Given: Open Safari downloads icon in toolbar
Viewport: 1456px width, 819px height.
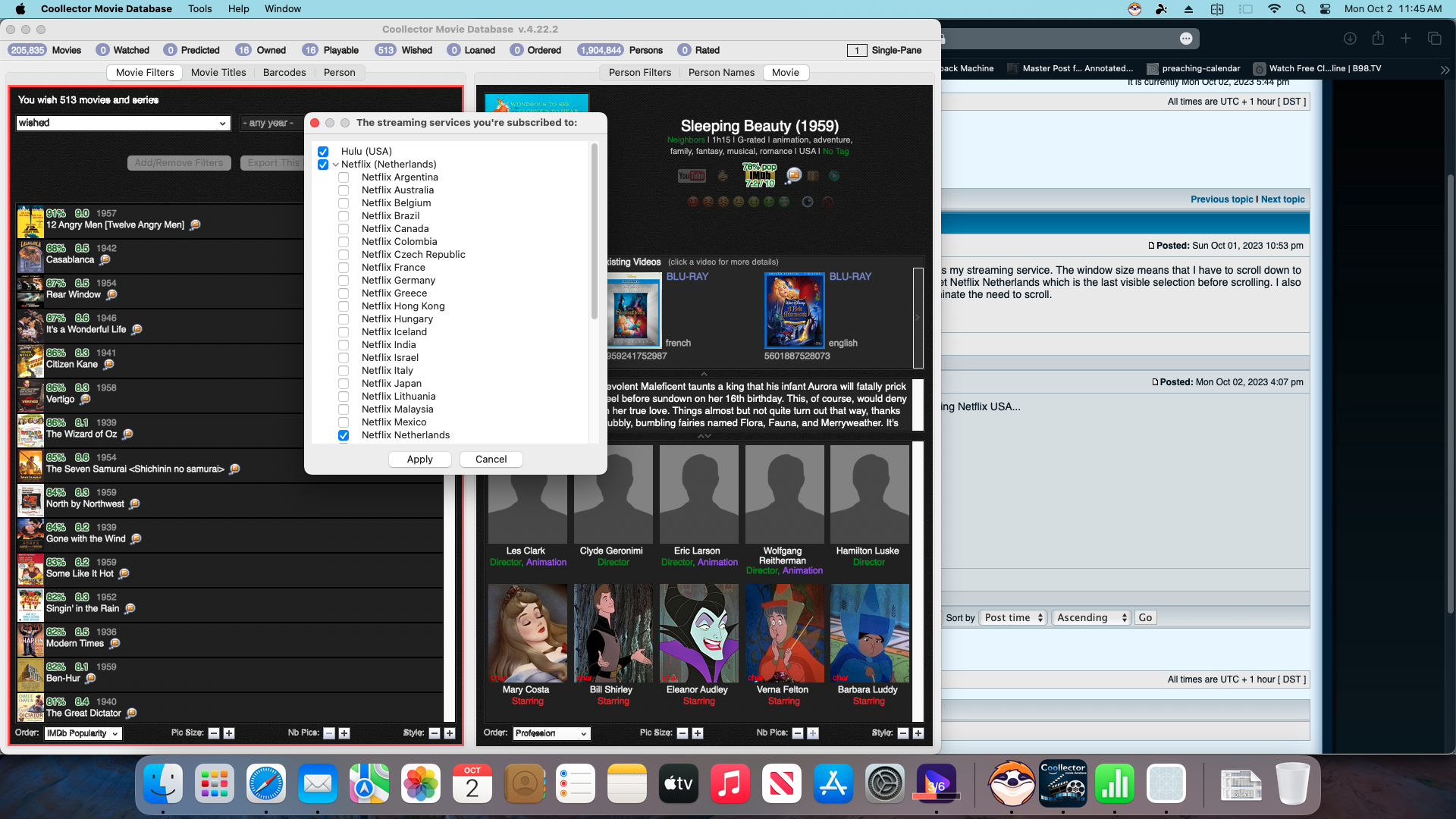Looking at the screenshot, I should 1350,38.
